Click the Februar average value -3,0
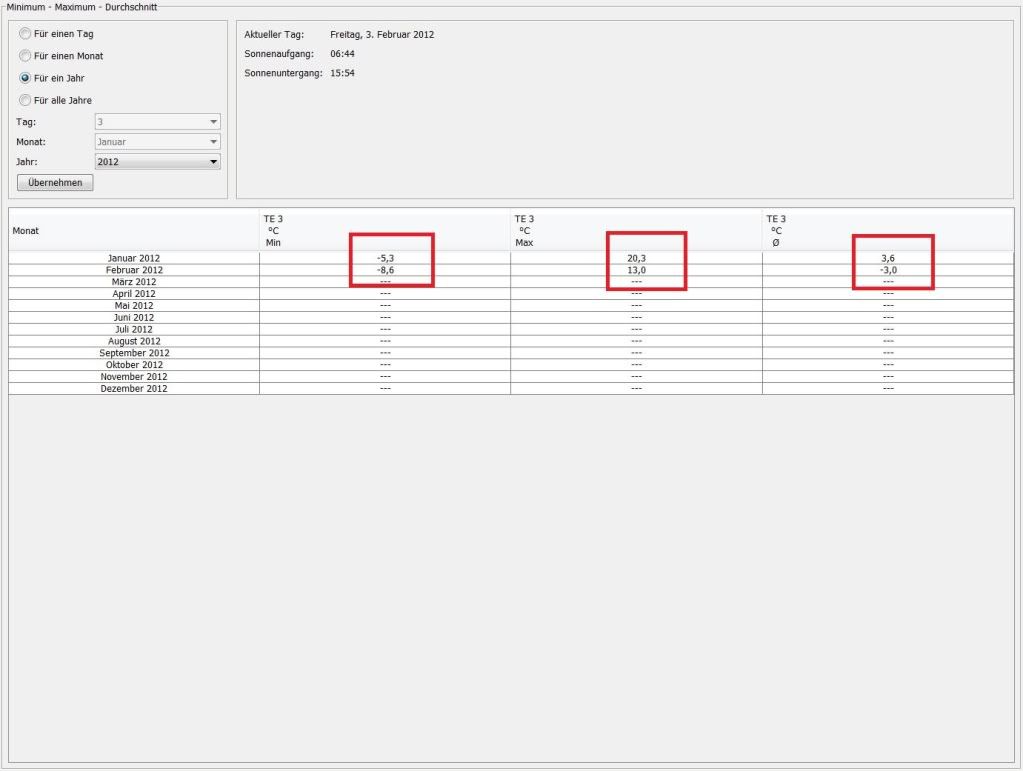The width and height of the screenshot is (1023, 771). coord(888,270)
